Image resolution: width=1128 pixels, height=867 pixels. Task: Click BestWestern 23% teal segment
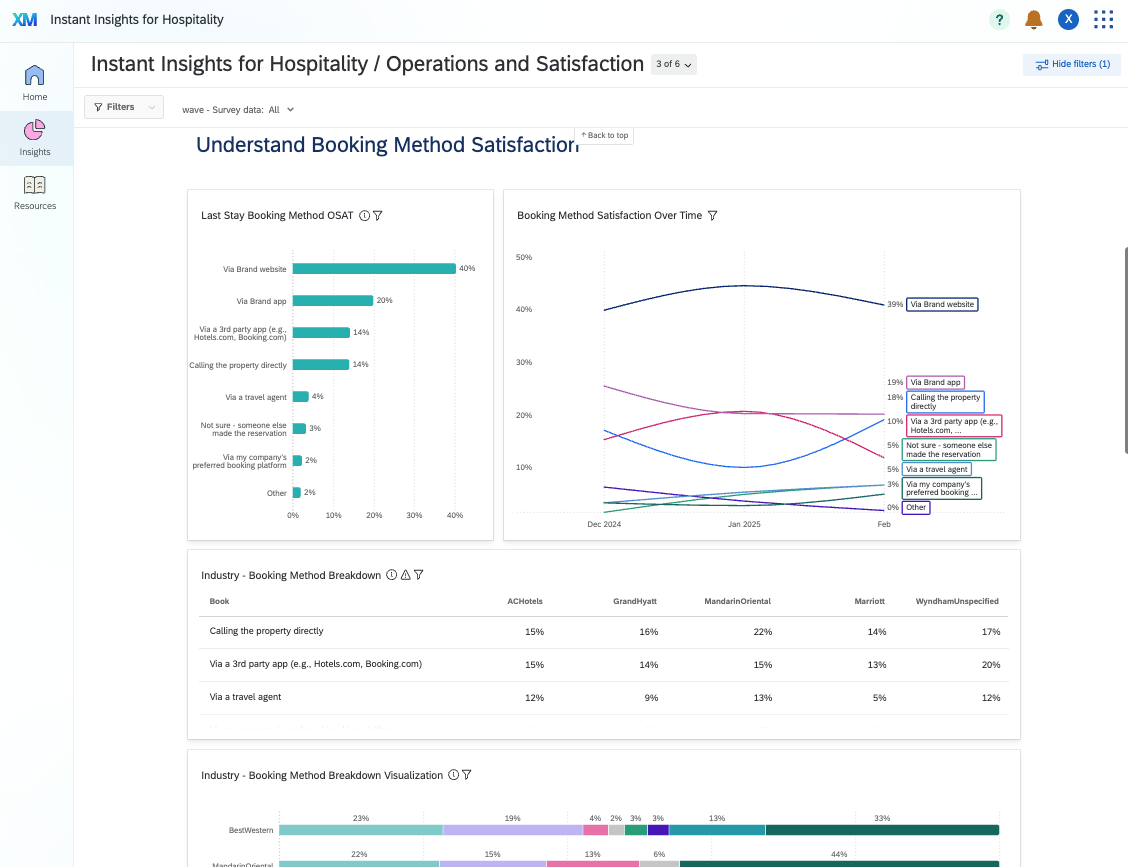pyautogui.click(x=361, y=830)
